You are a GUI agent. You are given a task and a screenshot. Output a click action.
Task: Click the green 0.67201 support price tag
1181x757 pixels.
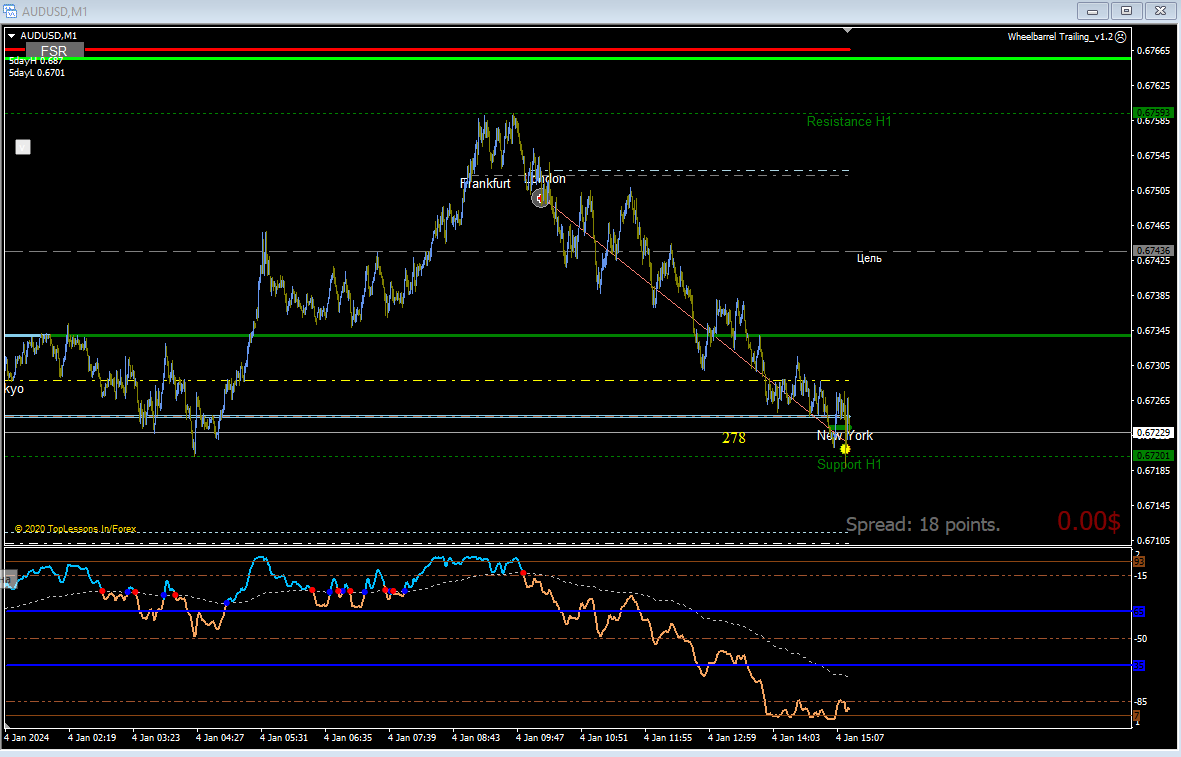(1153, 456)
